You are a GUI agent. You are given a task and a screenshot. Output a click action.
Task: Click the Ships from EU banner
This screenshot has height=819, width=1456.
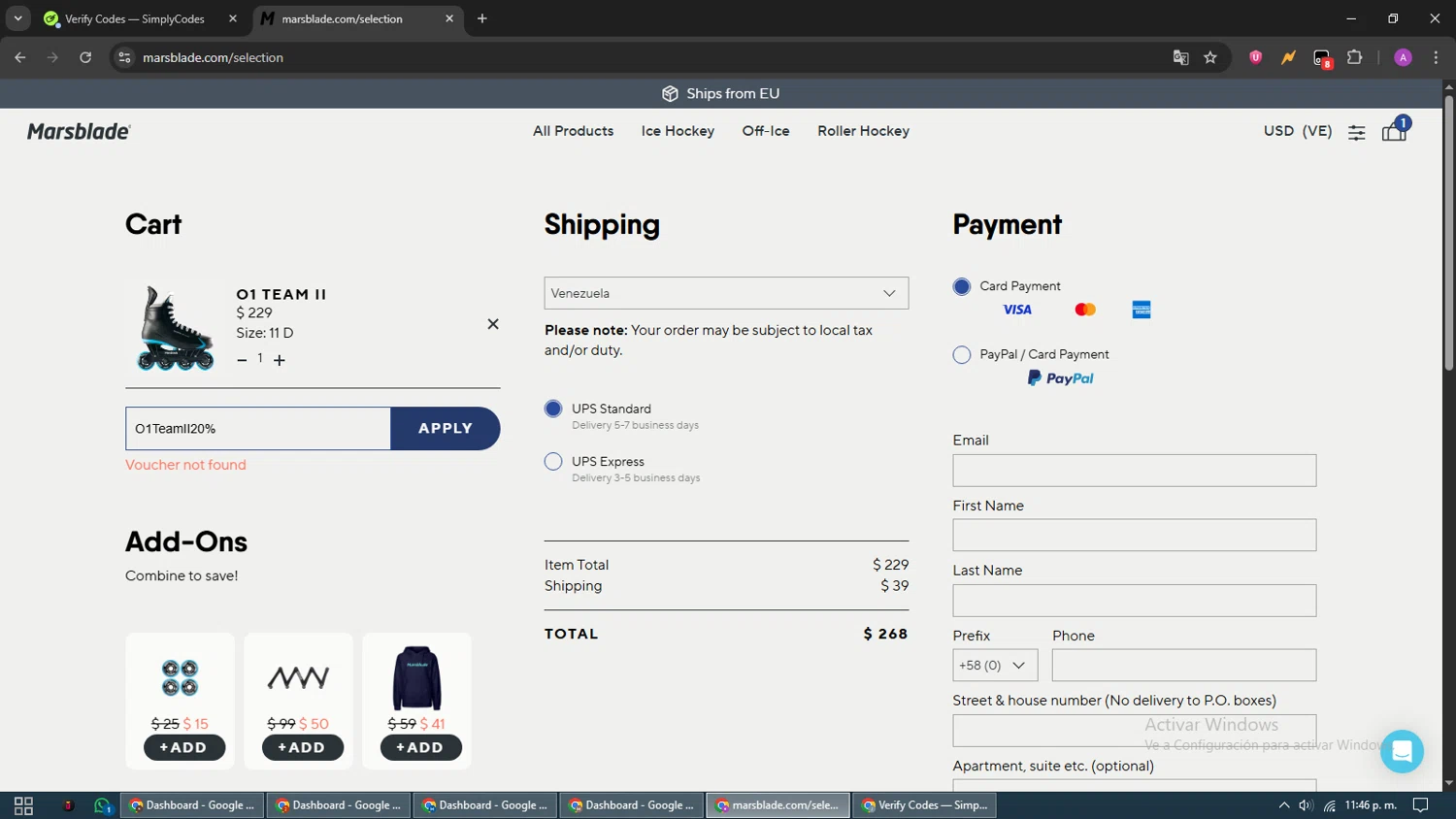click(721, 93)
